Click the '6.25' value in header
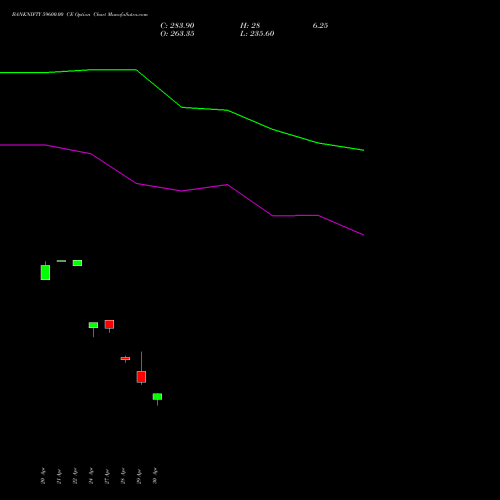This screenshot has width=500, height=500. point(320,26)
